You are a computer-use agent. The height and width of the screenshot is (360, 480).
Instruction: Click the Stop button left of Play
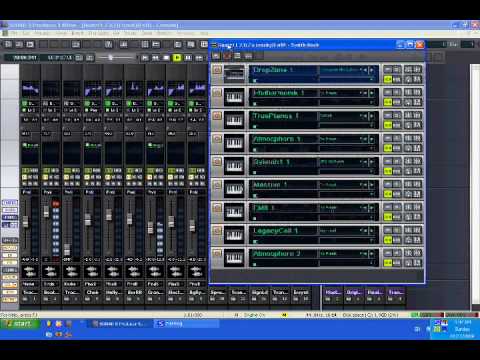tap(166, 58)
